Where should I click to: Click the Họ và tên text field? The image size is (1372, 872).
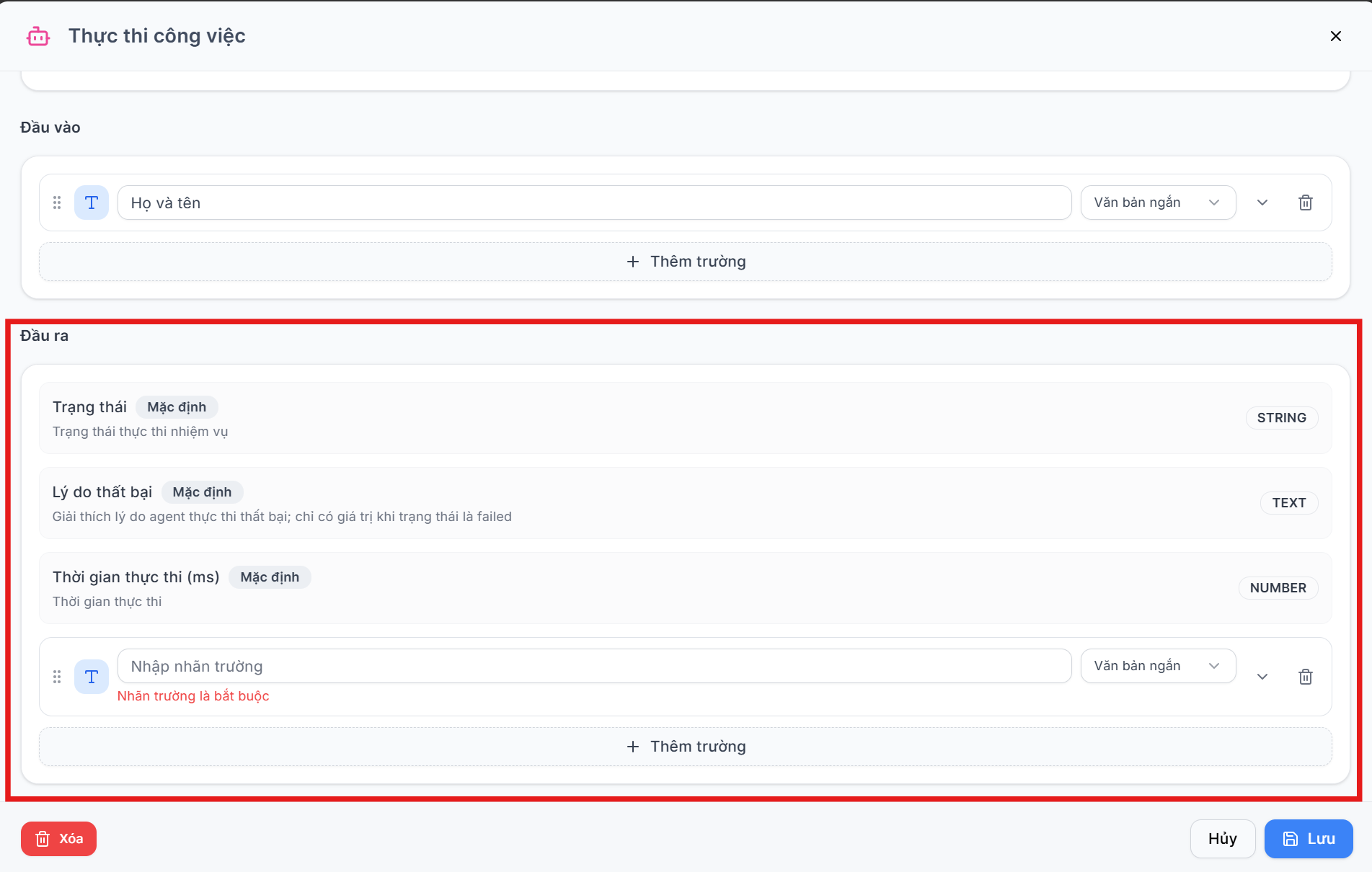tap(594, 203)
